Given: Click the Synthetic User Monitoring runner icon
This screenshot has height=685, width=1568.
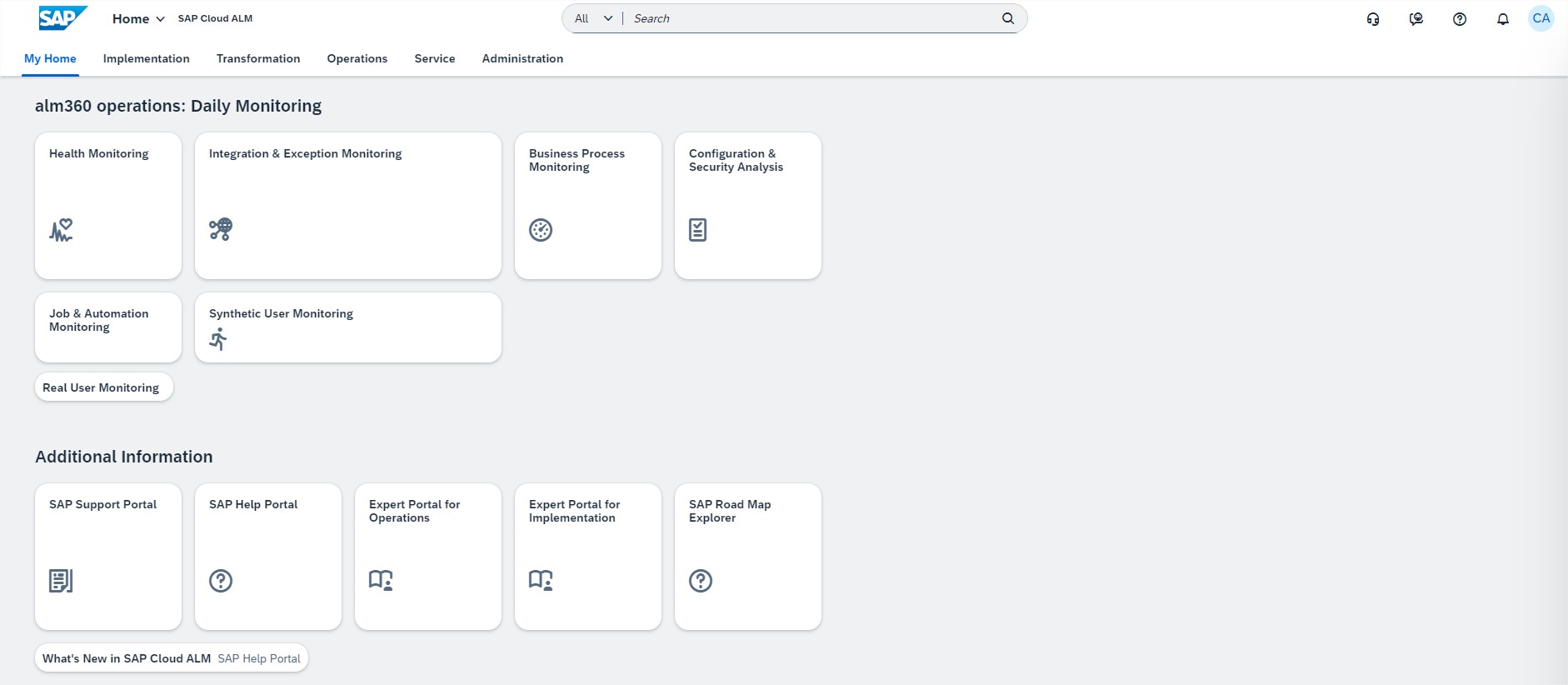Looking at the screenshot, I should (218, 339).
